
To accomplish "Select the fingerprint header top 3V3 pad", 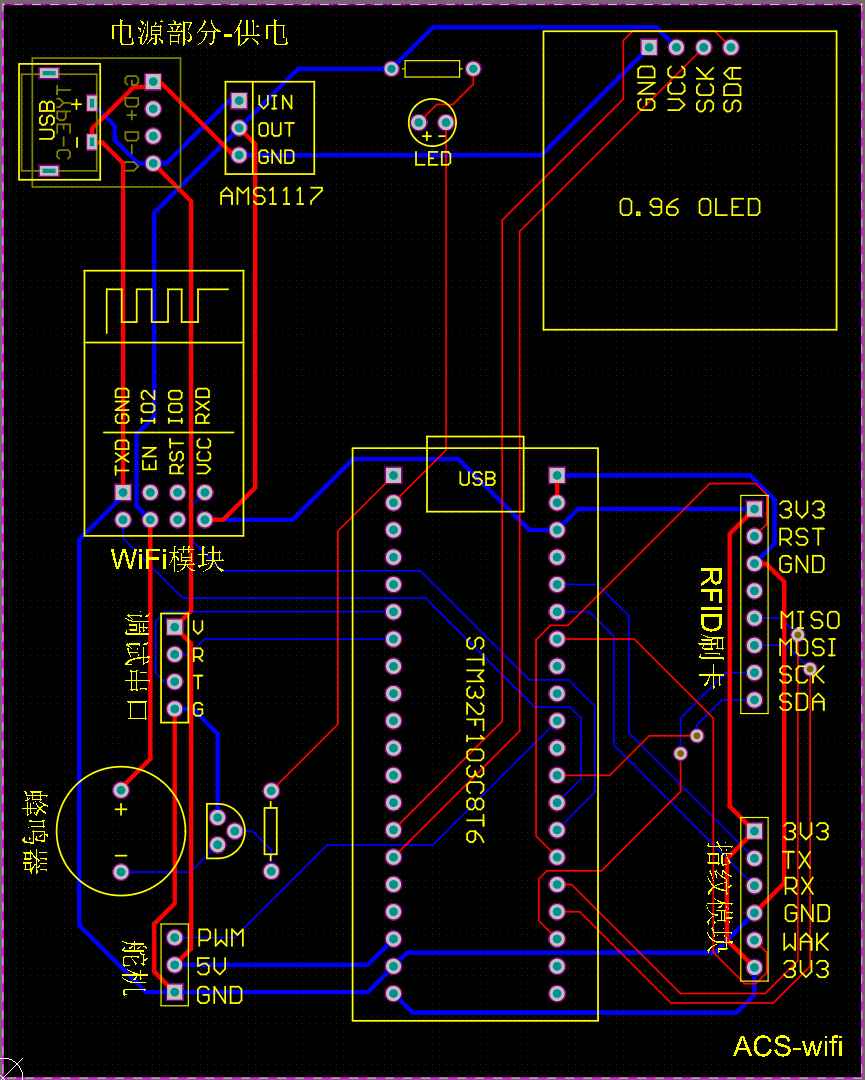I will 754,830.
